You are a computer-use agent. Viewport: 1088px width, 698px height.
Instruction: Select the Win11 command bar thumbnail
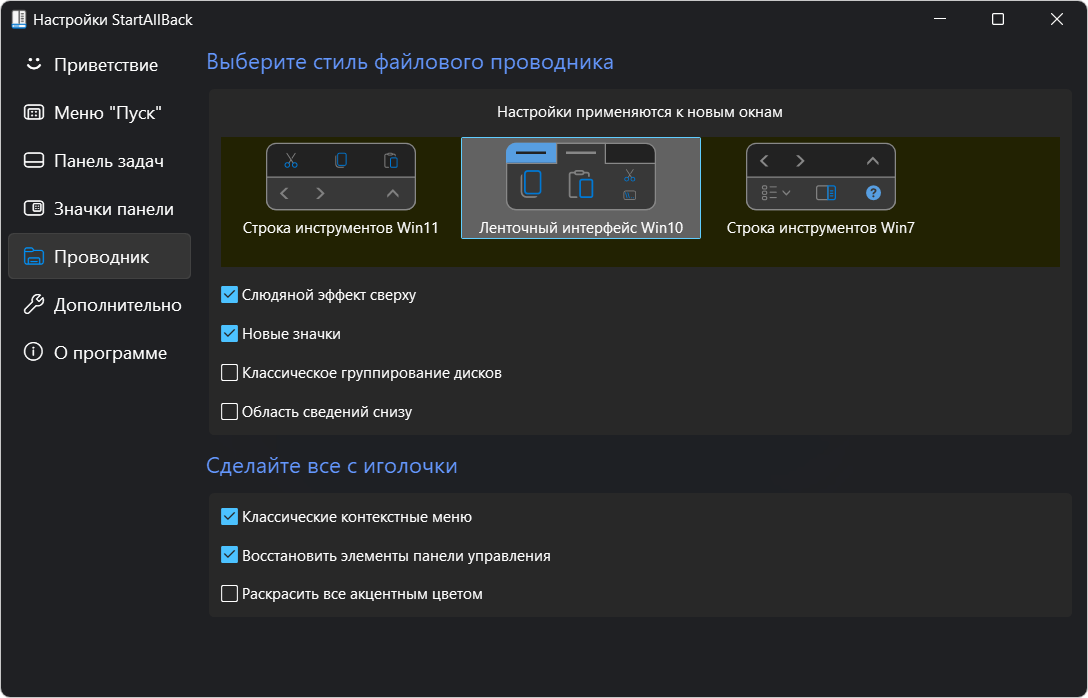[x=341, y=177]
